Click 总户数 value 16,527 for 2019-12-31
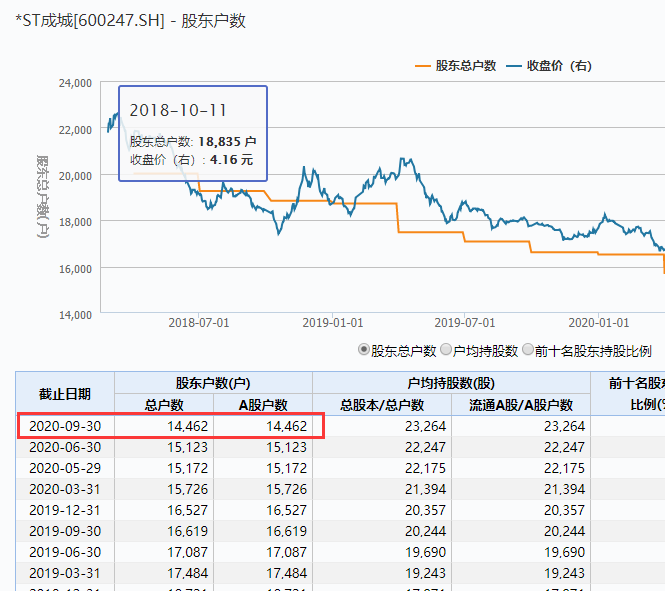The width and height of the screenshot is (665, 591). click(x=187, y=510)
